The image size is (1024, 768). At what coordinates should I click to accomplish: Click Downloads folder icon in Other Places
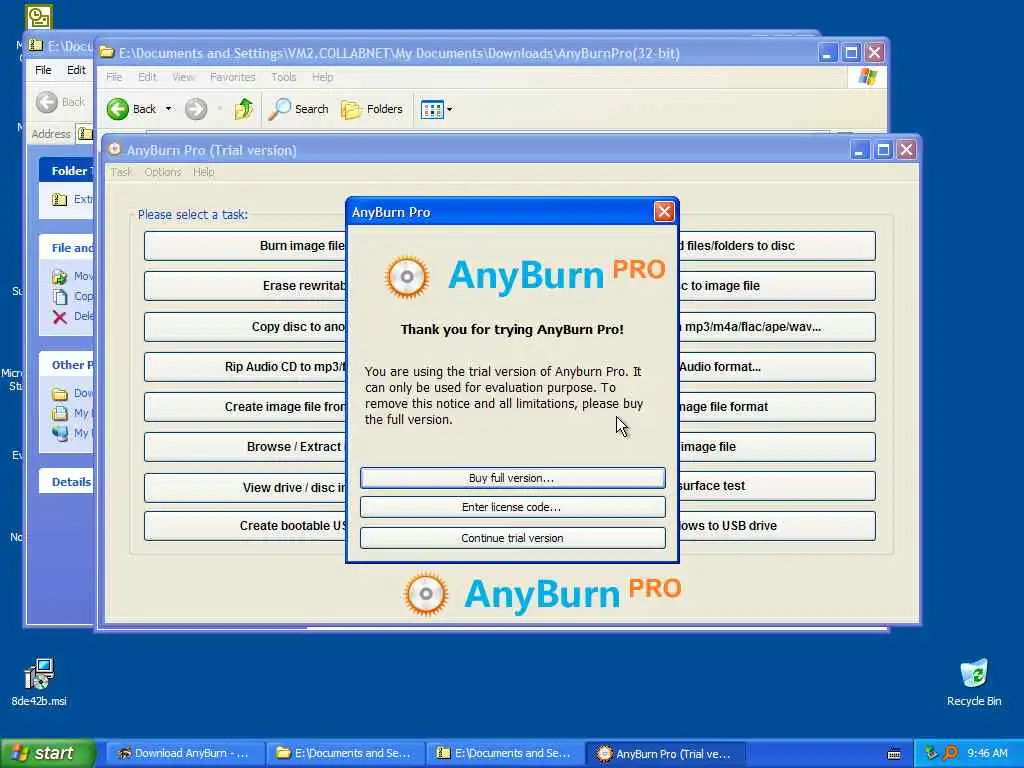coord(59,394)
